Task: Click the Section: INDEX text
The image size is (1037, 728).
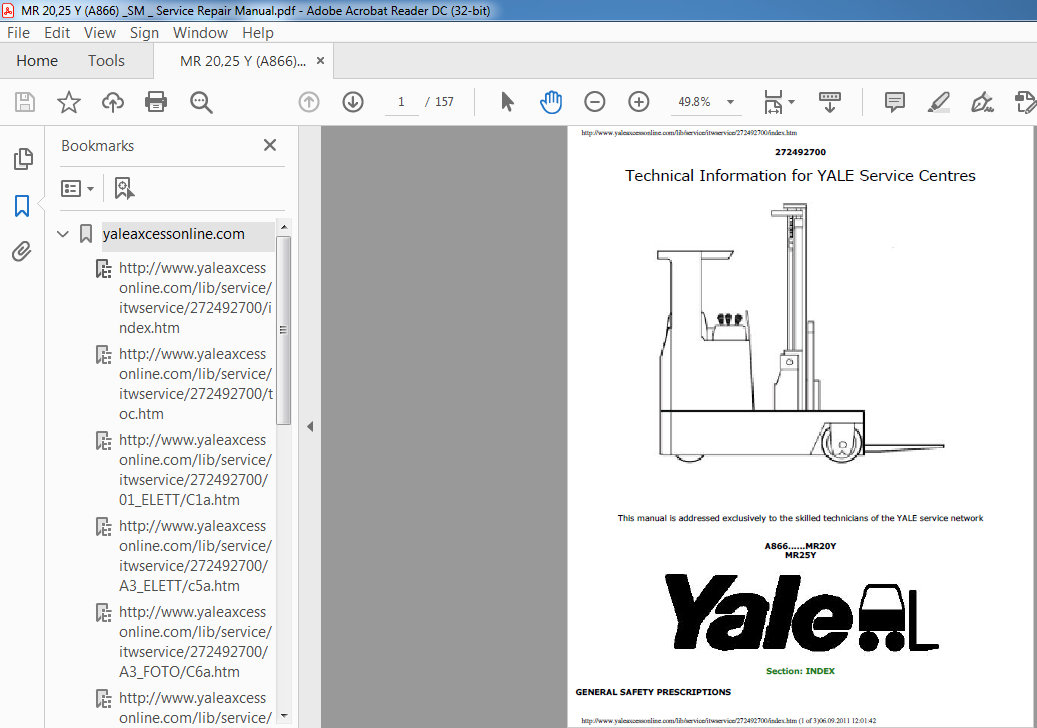Action: coord(800,671)
